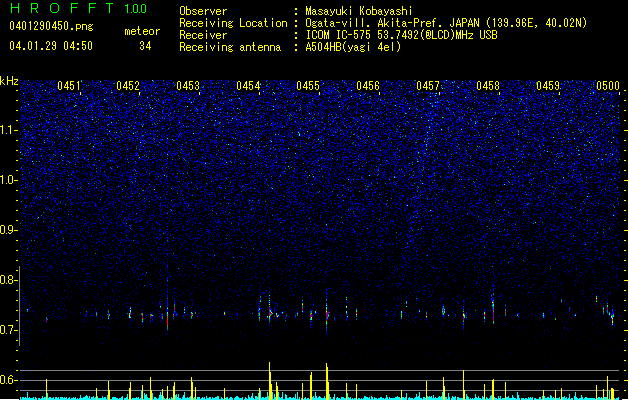Click the 0454 time marker
This screenshot has height=400, width=629.
click(x=248, y=85)
